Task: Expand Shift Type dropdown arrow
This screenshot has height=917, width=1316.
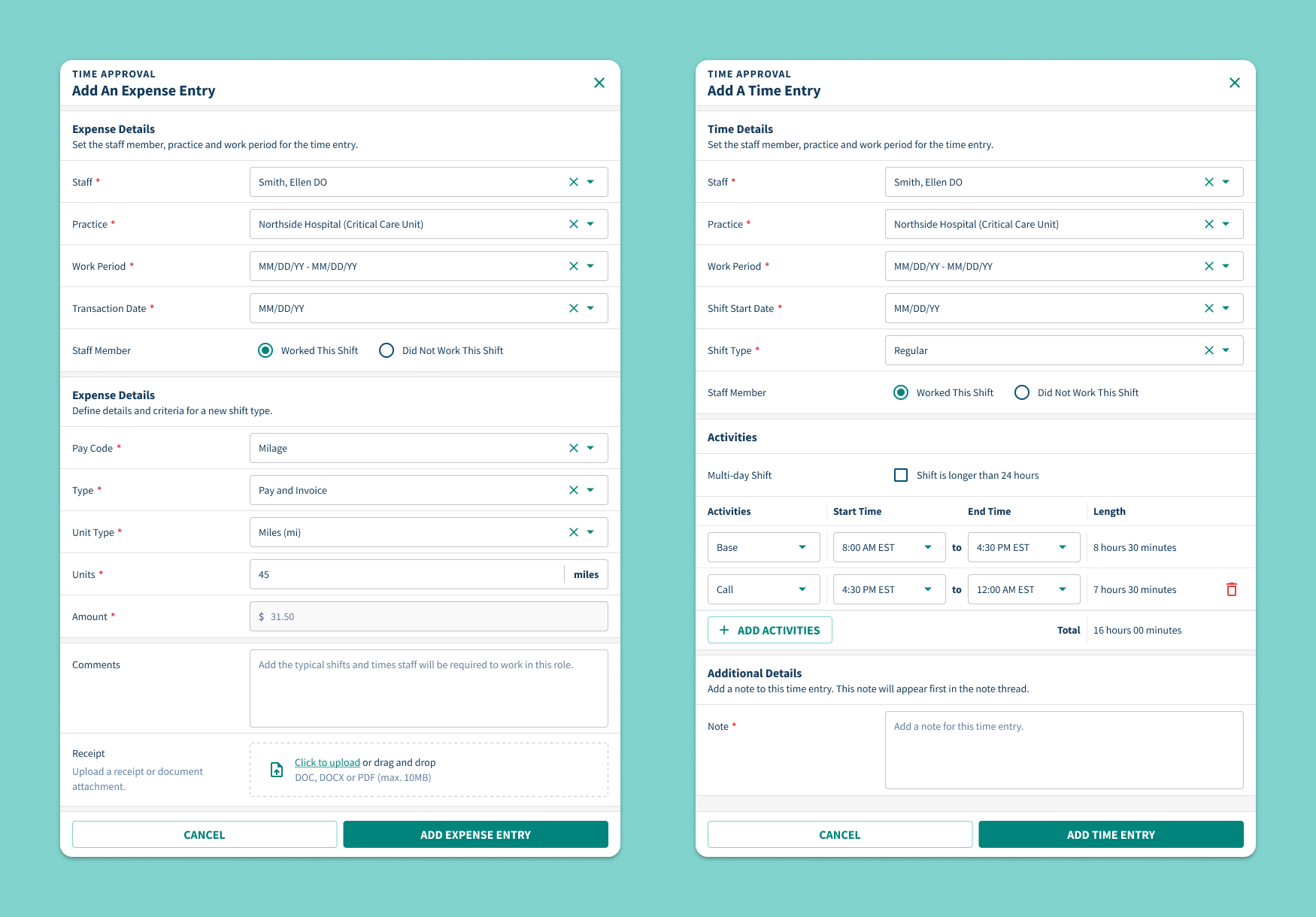Action: 1226,350
